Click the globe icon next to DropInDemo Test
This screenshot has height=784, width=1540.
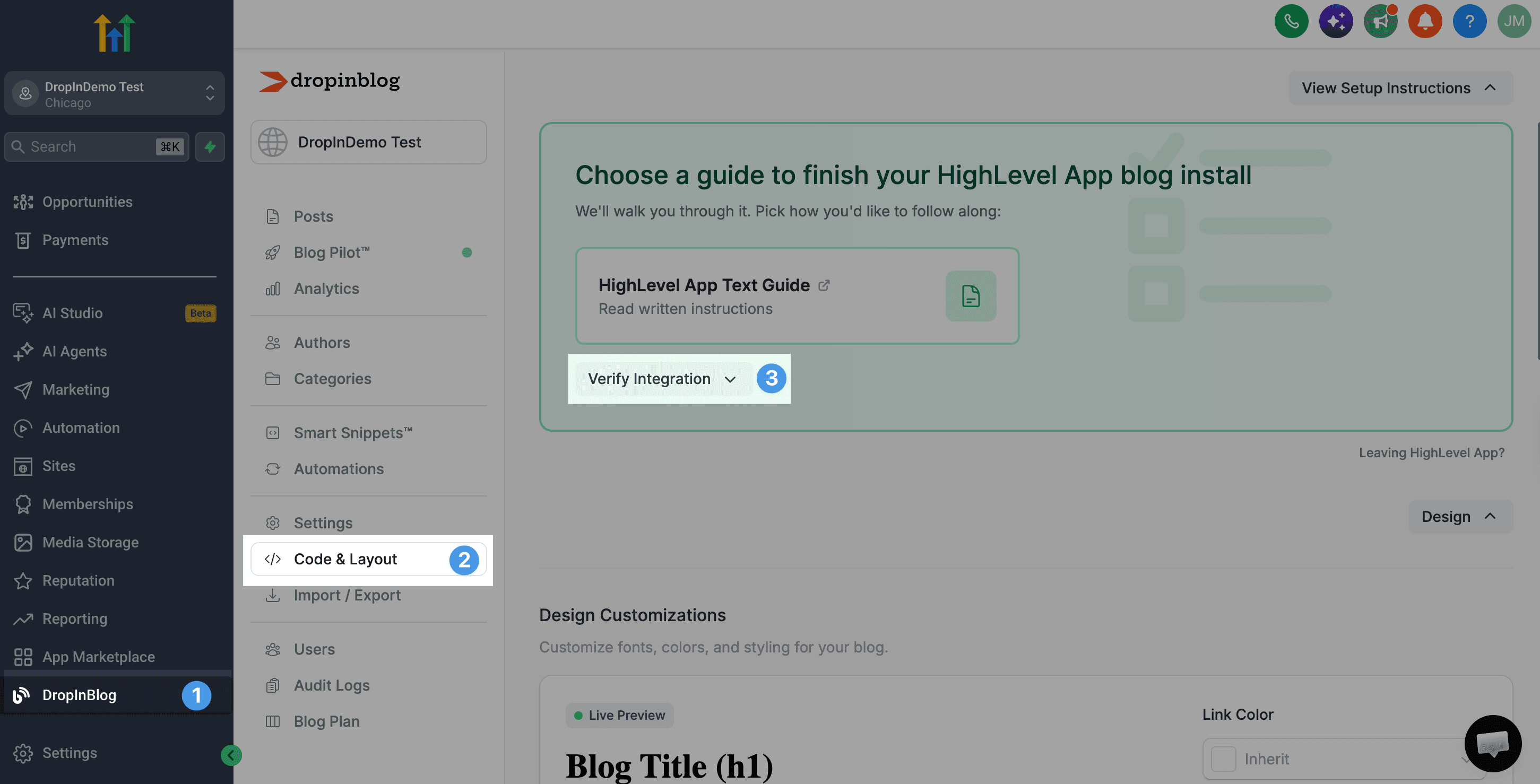click(273, 142)
